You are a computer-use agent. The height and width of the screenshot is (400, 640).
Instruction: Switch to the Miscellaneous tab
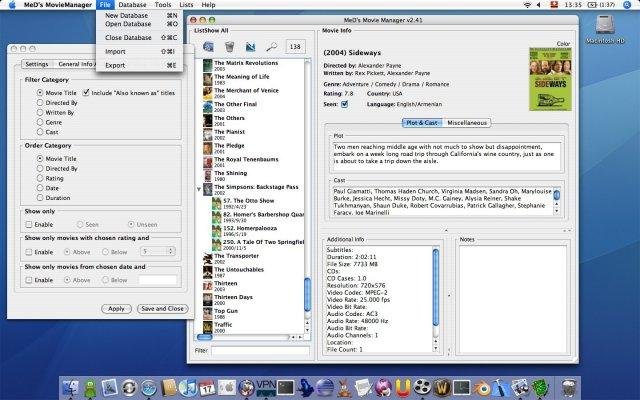tap(467, 122)
